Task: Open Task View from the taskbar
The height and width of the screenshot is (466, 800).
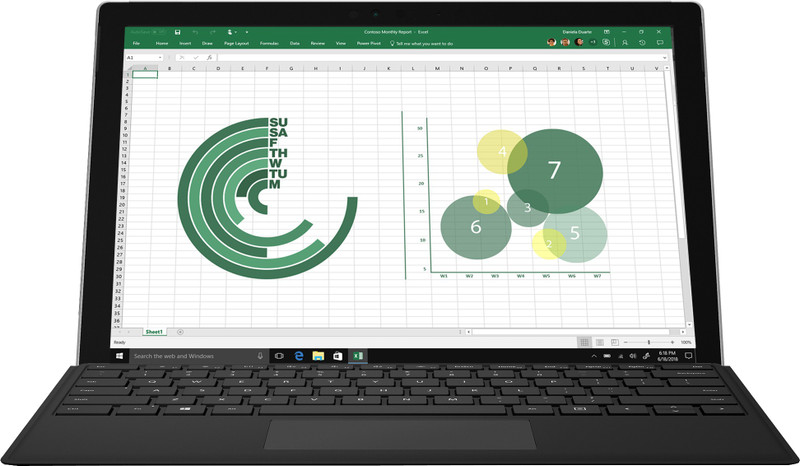Action: 279,355
